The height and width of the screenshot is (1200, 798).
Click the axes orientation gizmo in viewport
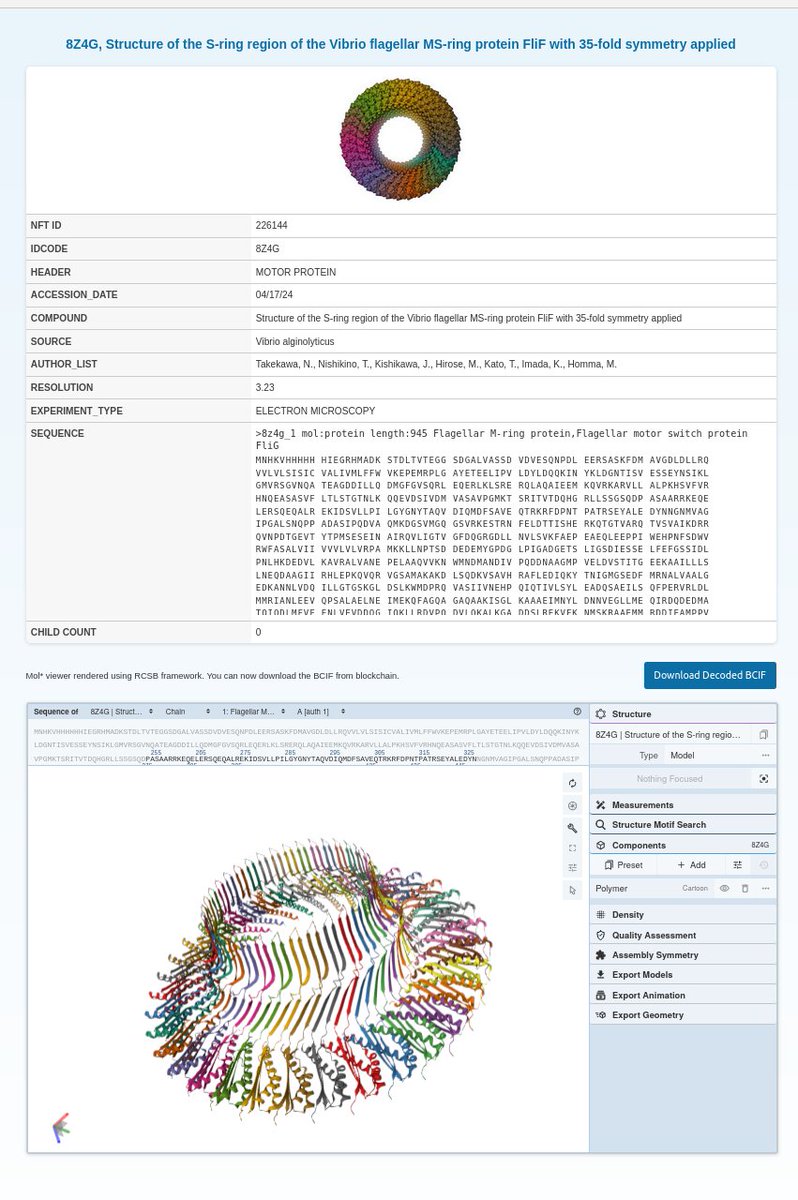(60, 1127)
